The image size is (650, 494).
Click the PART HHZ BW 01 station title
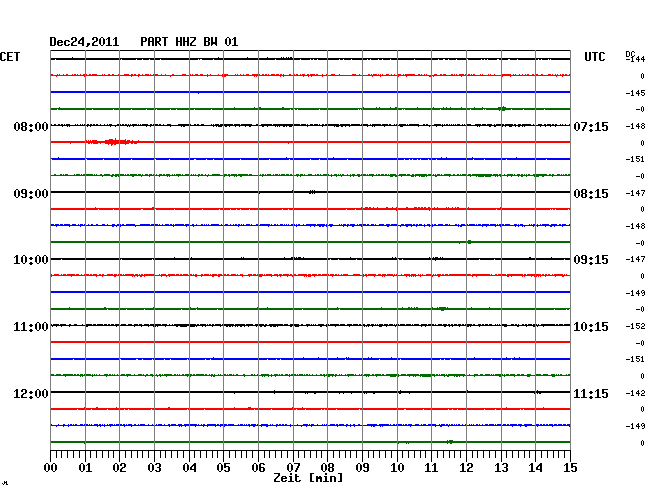coord(189,42)
